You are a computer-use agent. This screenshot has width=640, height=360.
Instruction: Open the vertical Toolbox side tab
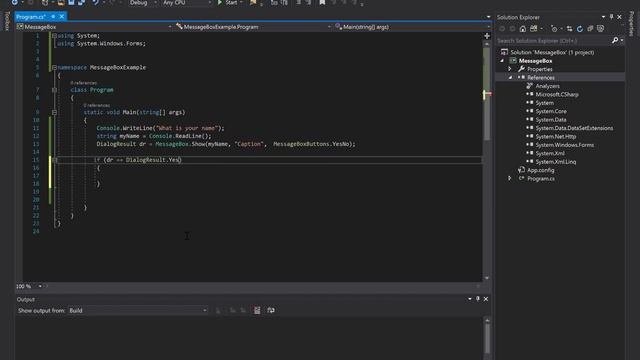point(7,21)
